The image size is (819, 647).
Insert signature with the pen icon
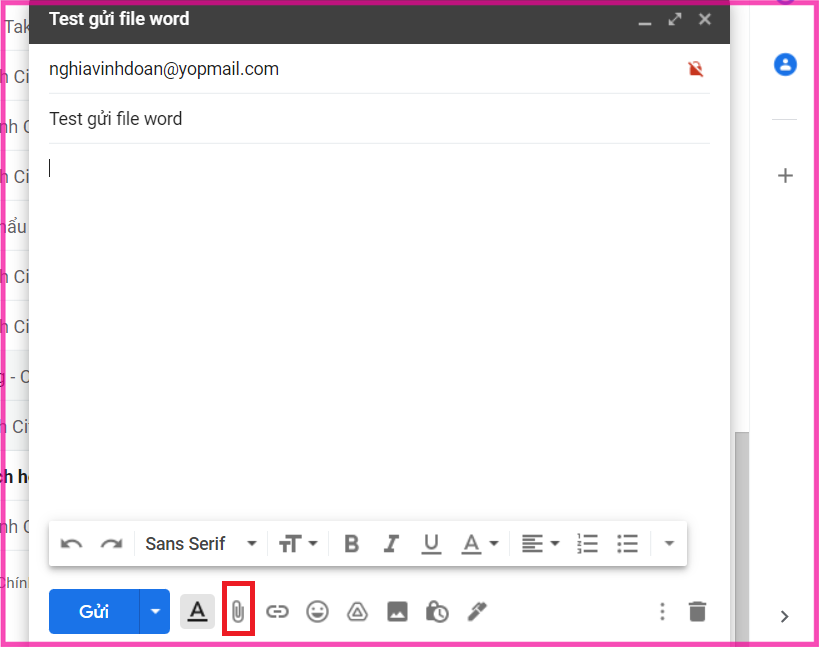[x=477, y=611]
